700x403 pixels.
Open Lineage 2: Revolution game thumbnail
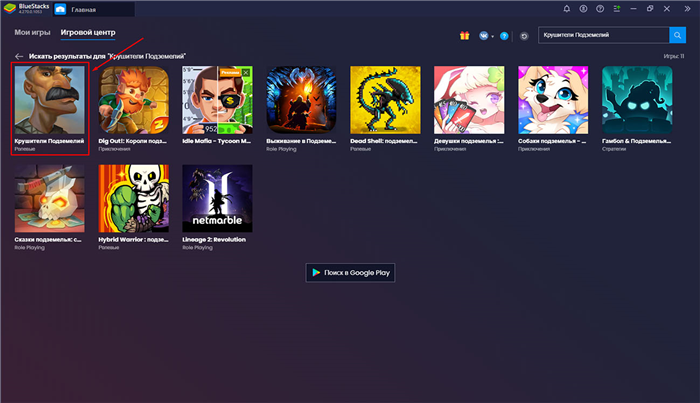tap(217, 199)
